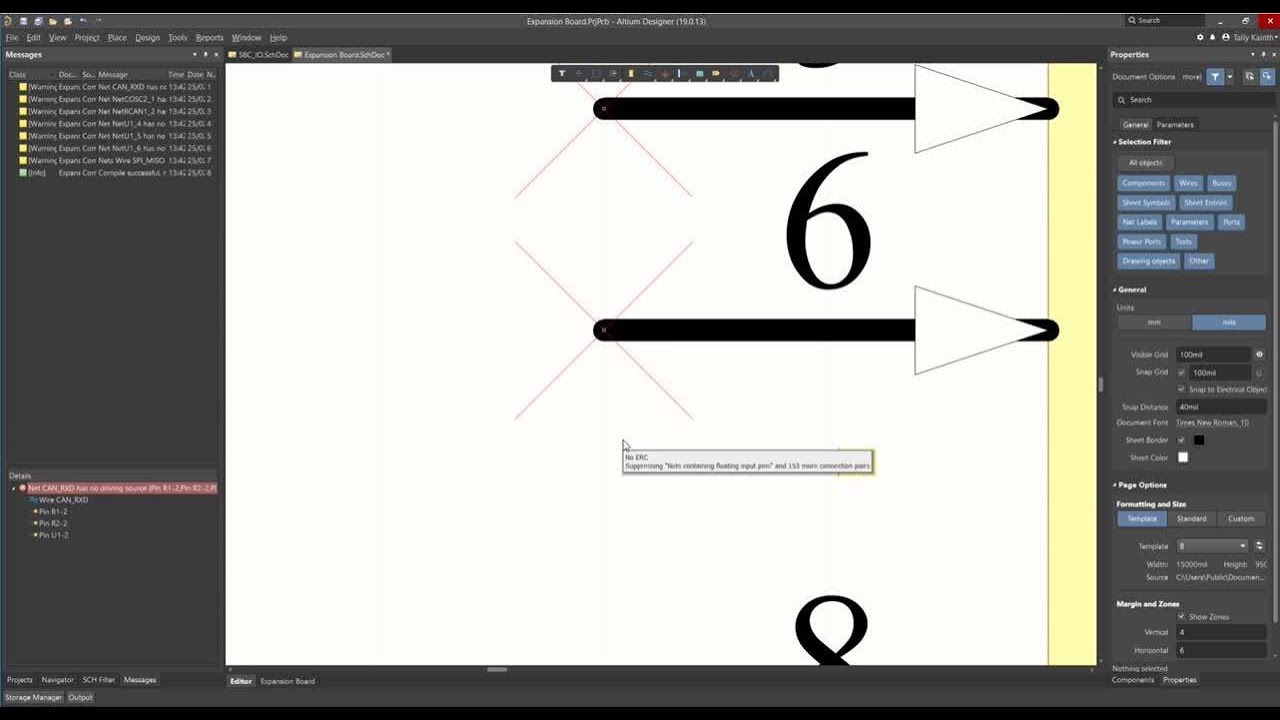Toggle Snap to Electrical Object checkbox
Viewport: 1280px width, 720px height.
coord(1181,389)
